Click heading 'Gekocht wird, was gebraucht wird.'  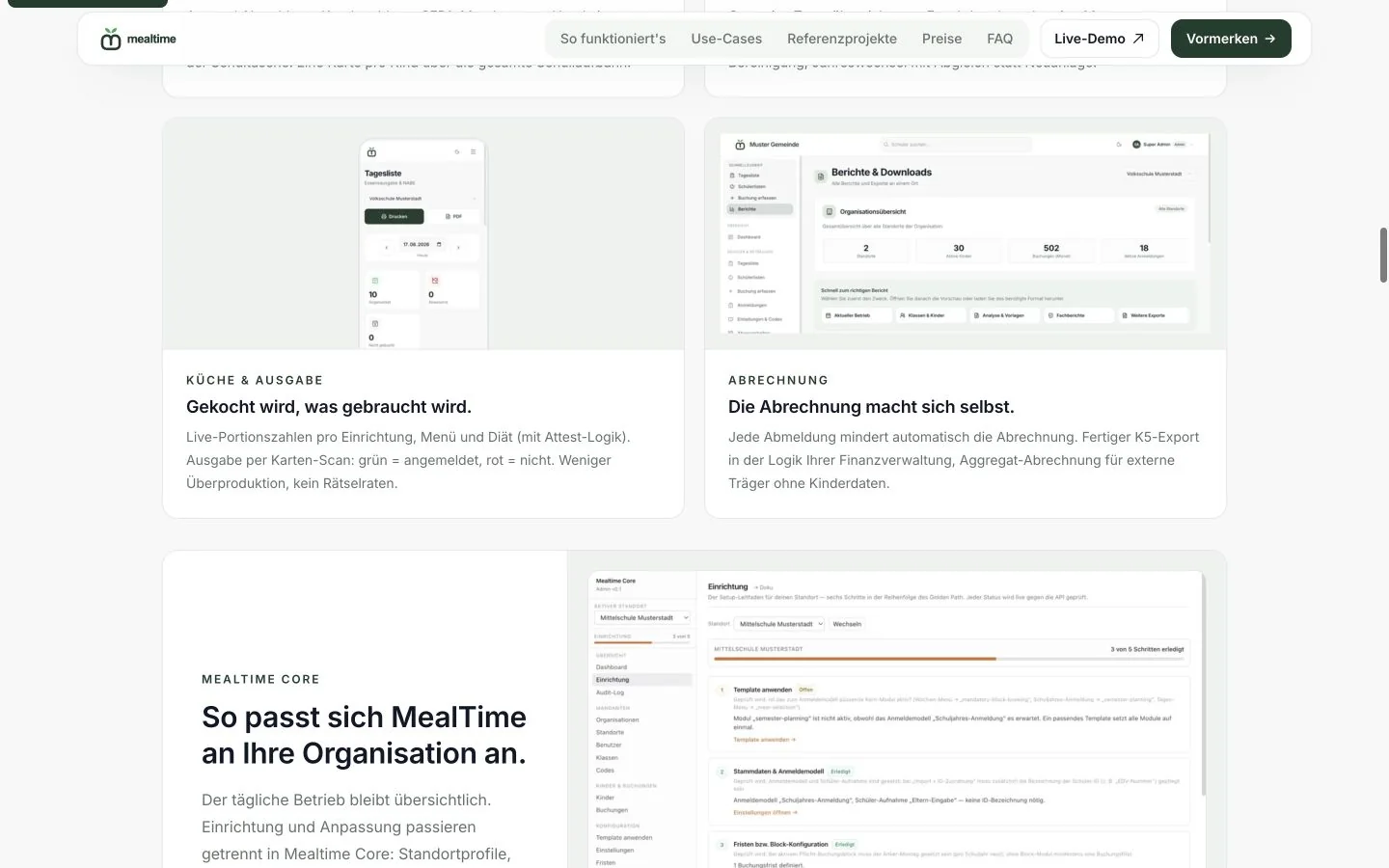click(x=329, y=407)
